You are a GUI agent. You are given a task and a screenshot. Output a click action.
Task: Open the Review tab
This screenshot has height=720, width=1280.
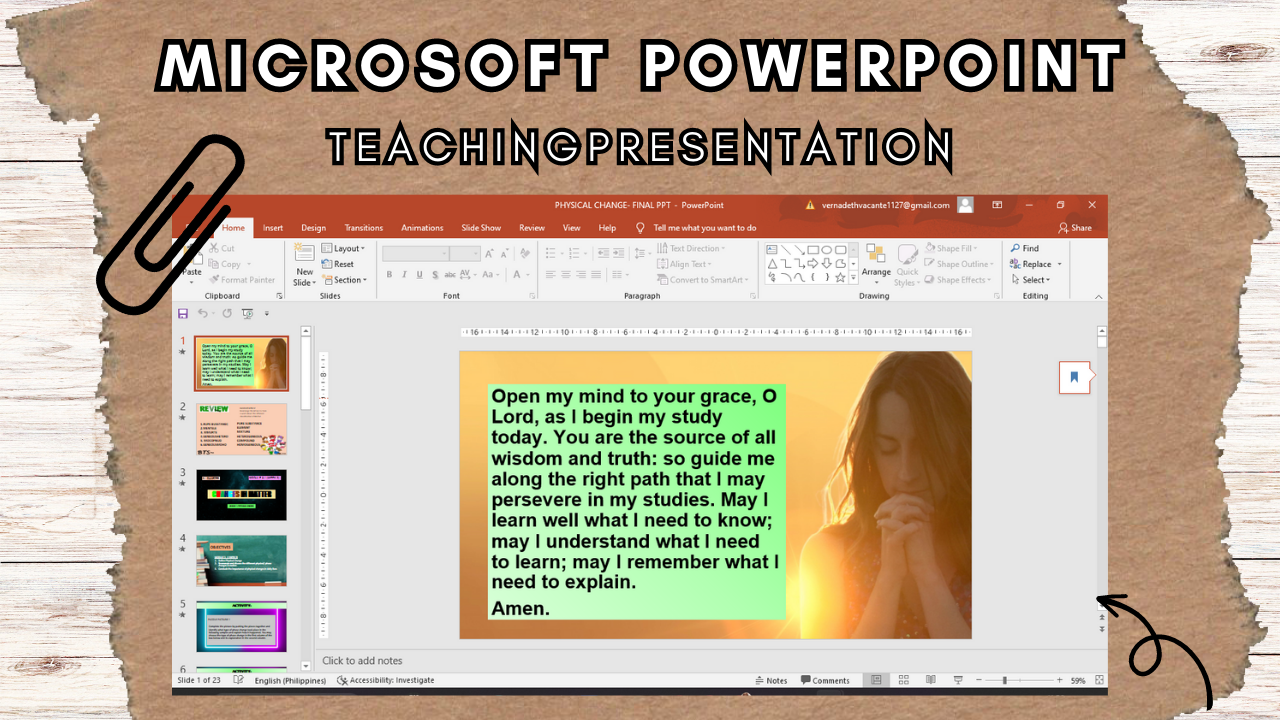pyautogui.click(x=532, y=228)
